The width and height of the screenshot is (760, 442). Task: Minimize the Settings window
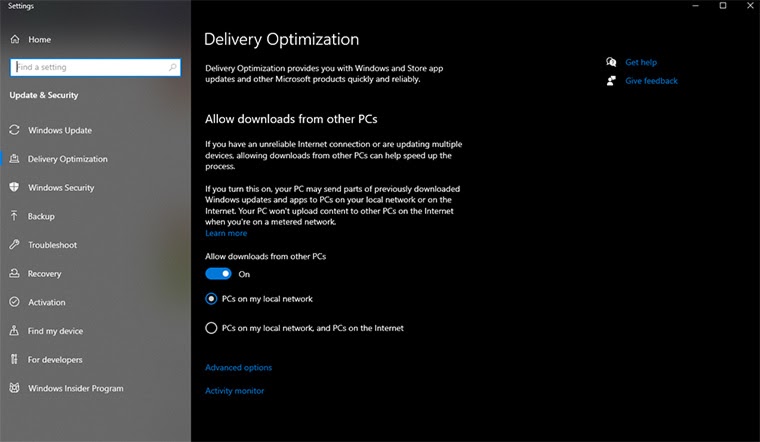[696, 6]
